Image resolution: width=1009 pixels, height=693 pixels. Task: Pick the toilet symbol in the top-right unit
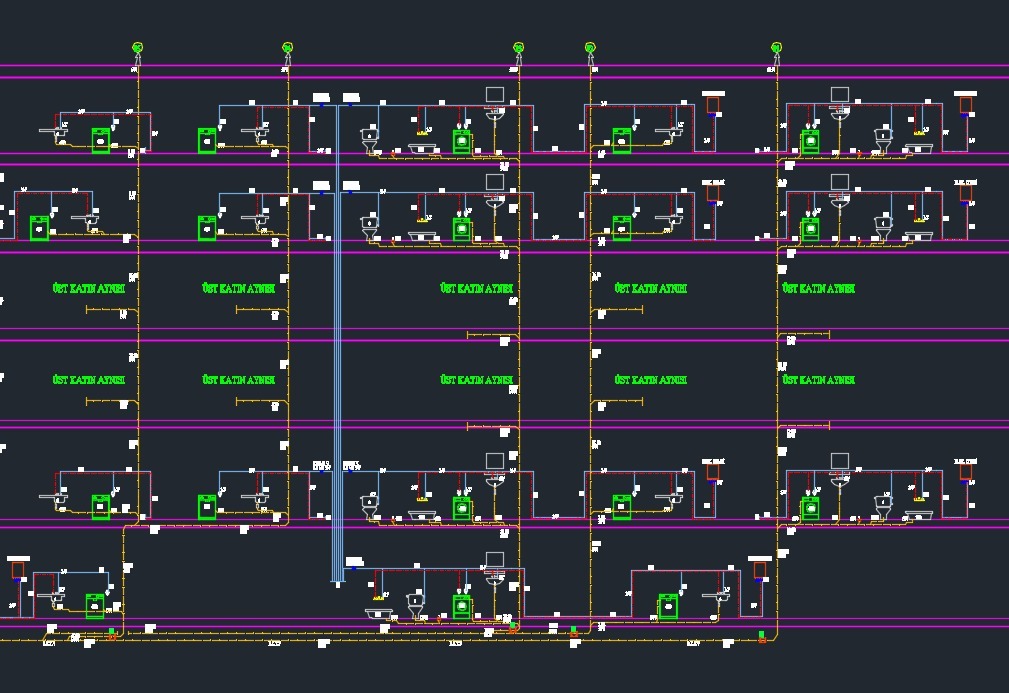pyautogui.click(x=883, y=141)
